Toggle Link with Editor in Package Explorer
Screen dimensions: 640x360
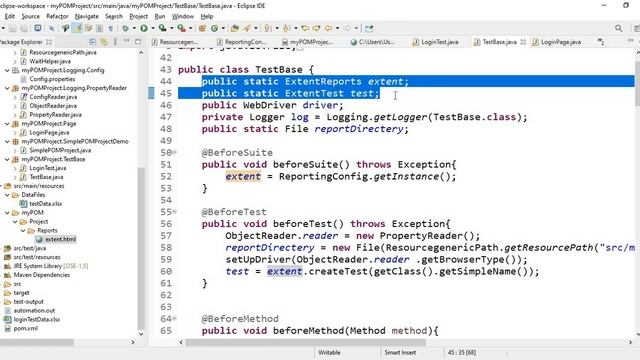coord(104,42)
